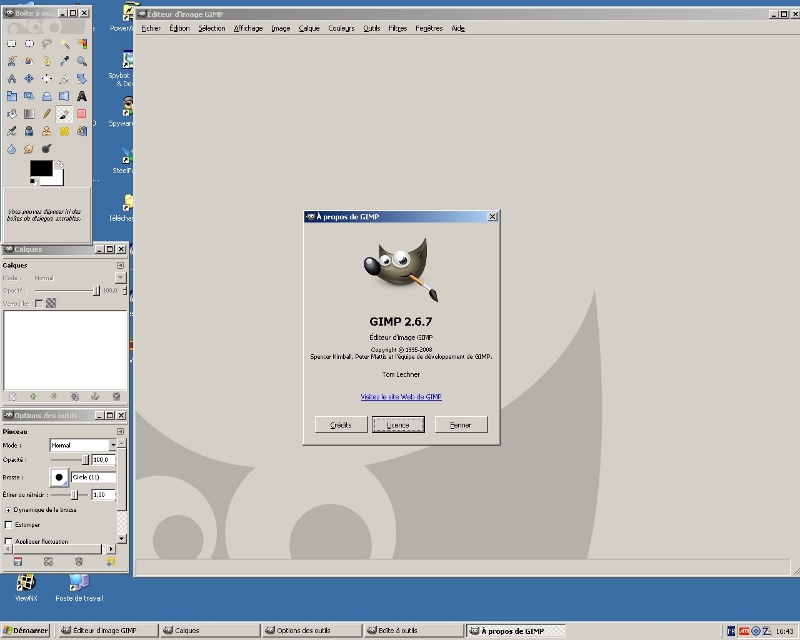Swap foreground and background colors
Viewport: 800px width, 640px height.
(59, 164)
